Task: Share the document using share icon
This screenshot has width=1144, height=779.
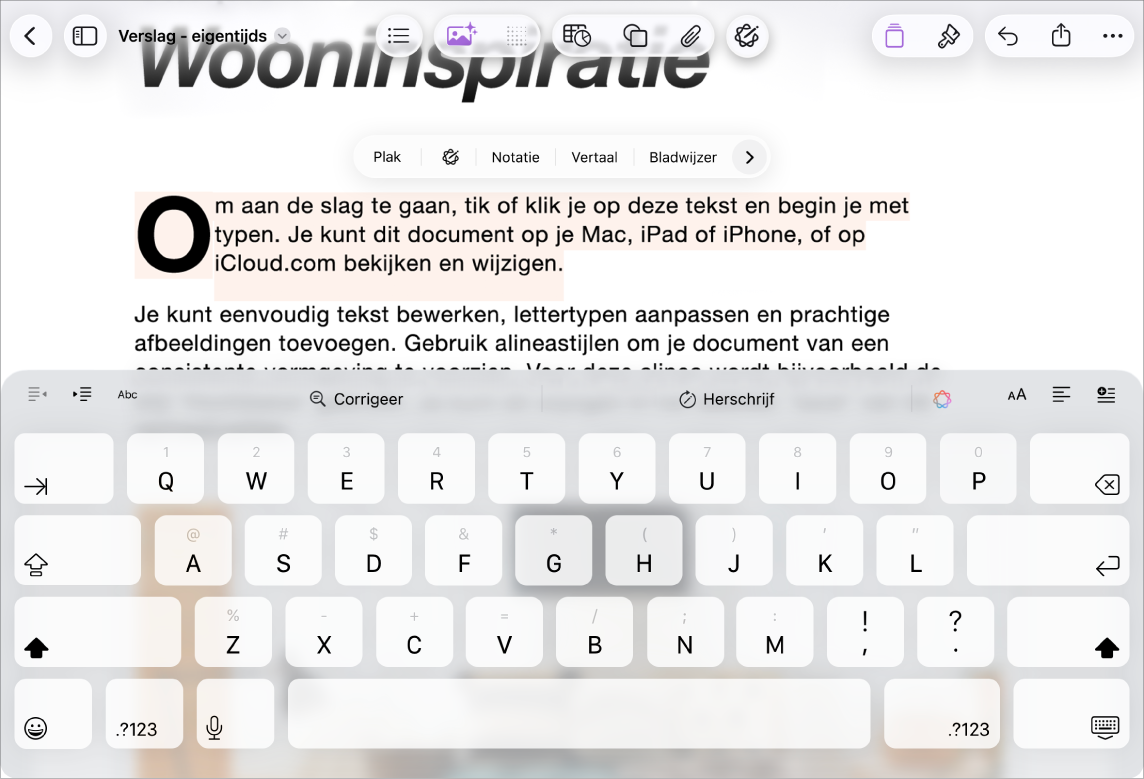Action: 1062,35
